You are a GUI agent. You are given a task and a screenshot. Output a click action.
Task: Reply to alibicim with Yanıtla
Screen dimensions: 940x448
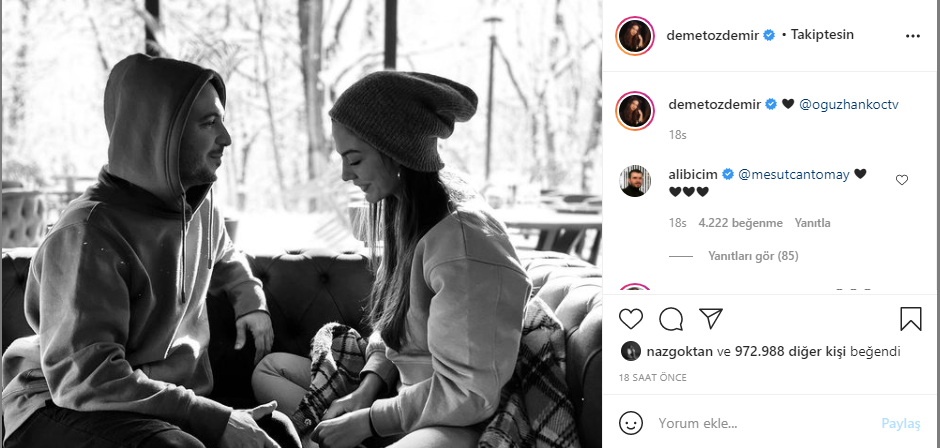pos(812,223)
